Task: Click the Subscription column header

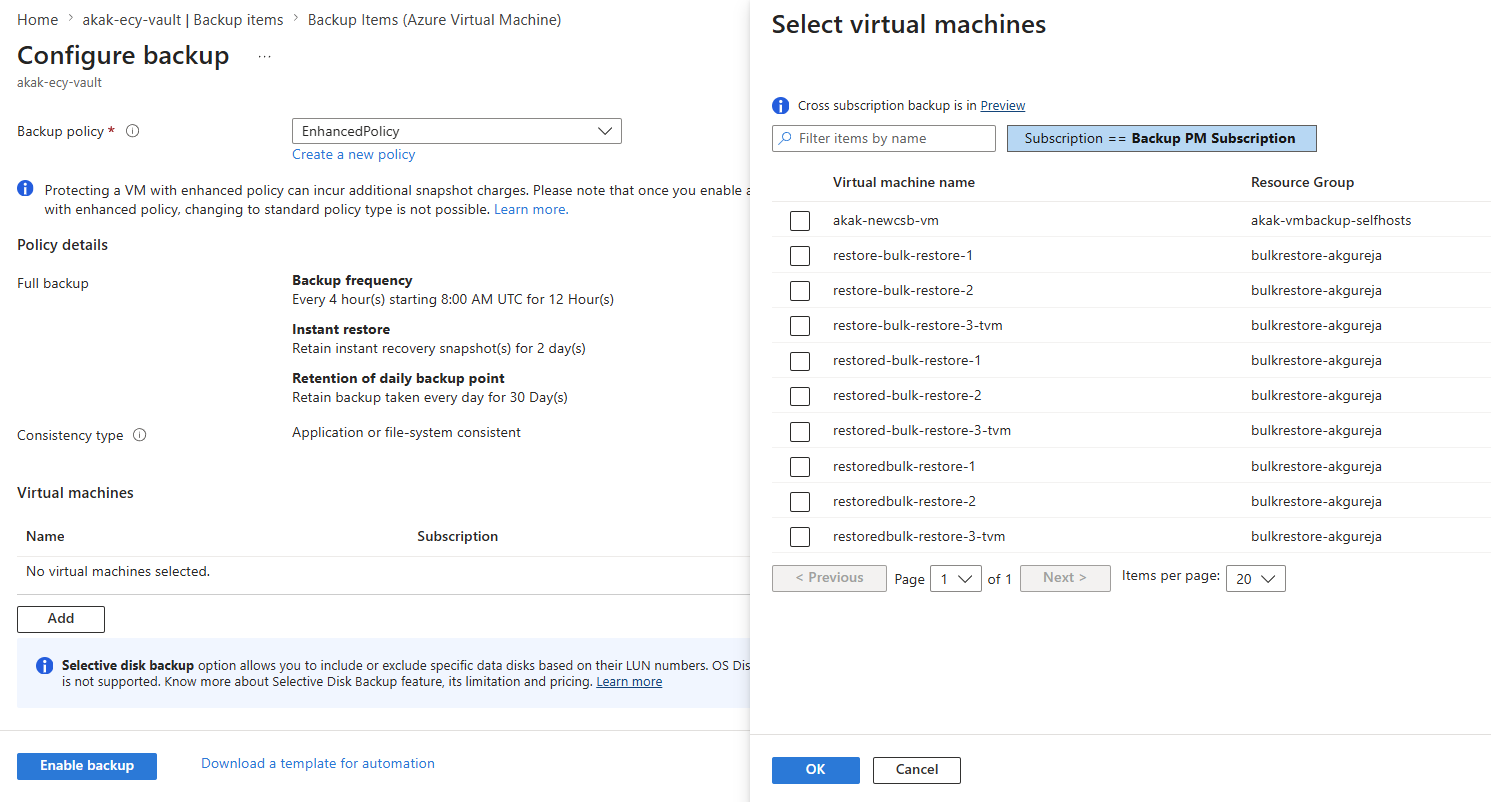Action: [x=458, y=536]
